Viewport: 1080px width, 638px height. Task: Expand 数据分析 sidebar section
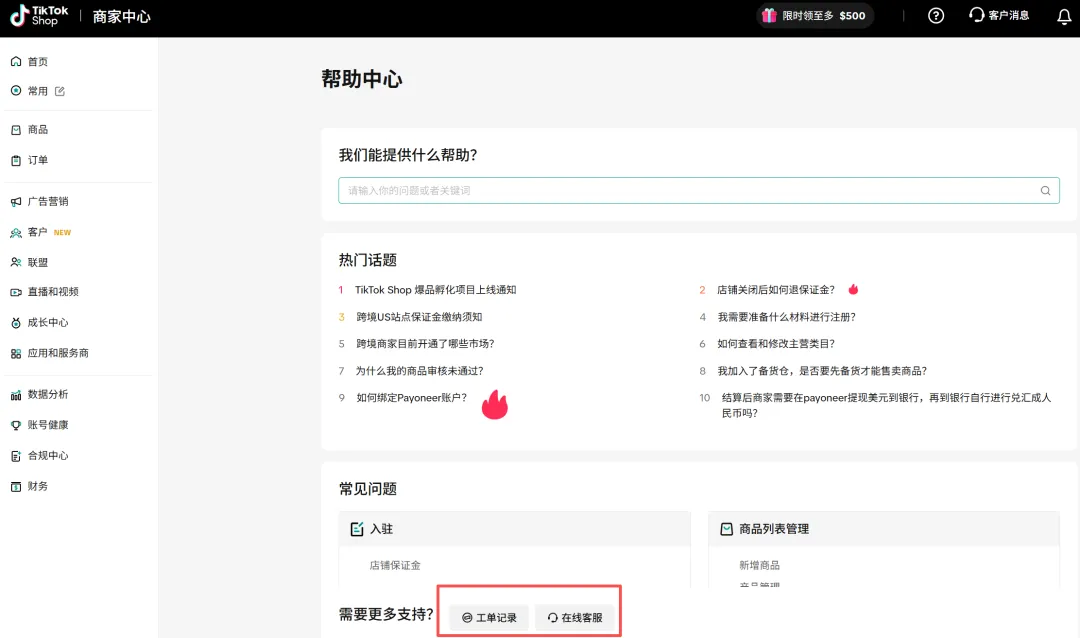(47, 395)
